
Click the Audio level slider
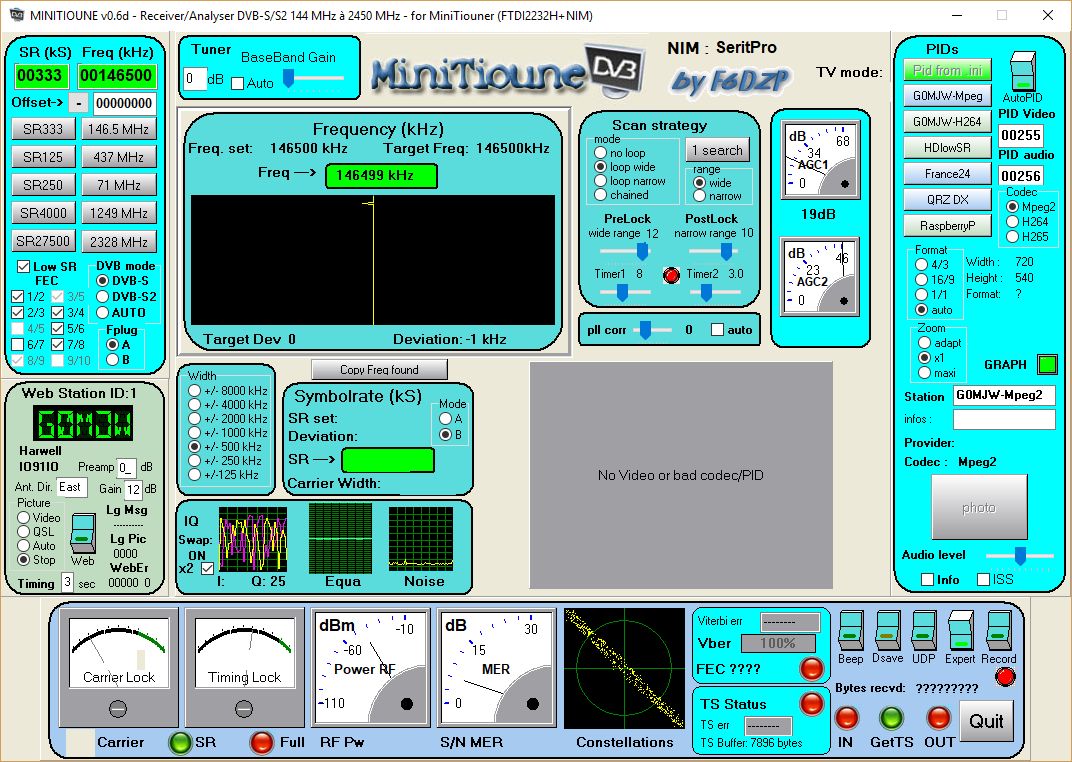1019,556
